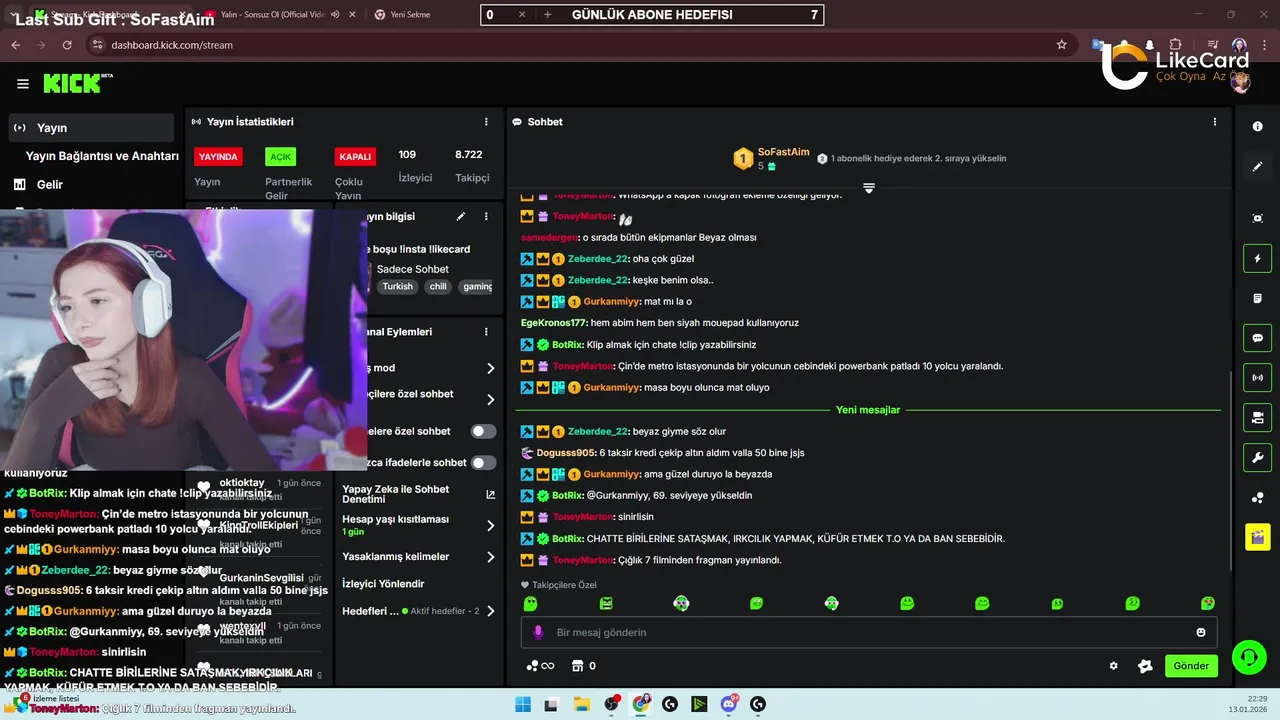Open the channel points infinity icon
Image resolution: width=1280 pixels, height=720 pixels.
[x=540, y=666]
